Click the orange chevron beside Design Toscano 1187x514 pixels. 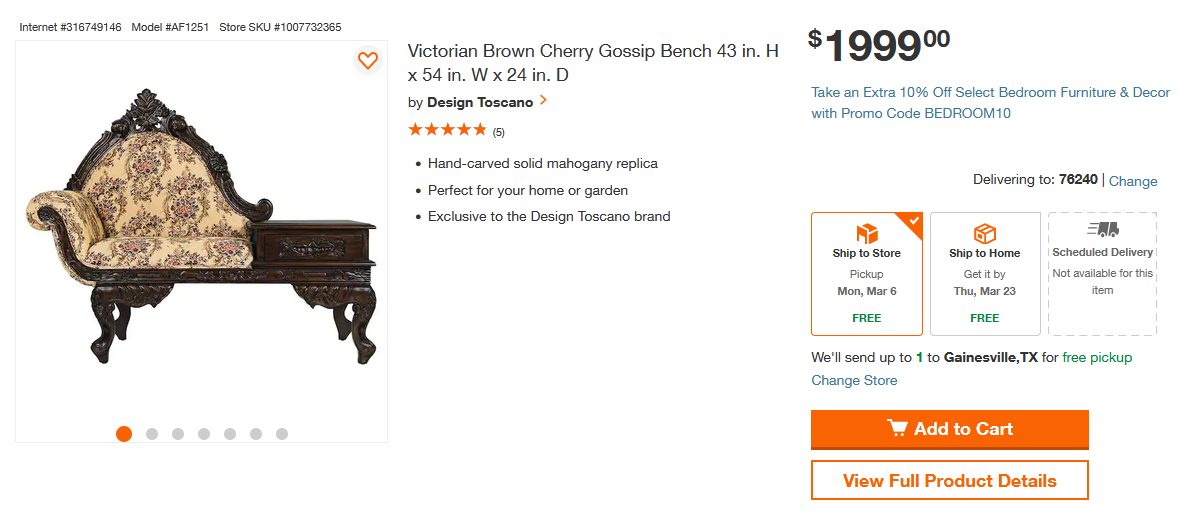[543, 101]
